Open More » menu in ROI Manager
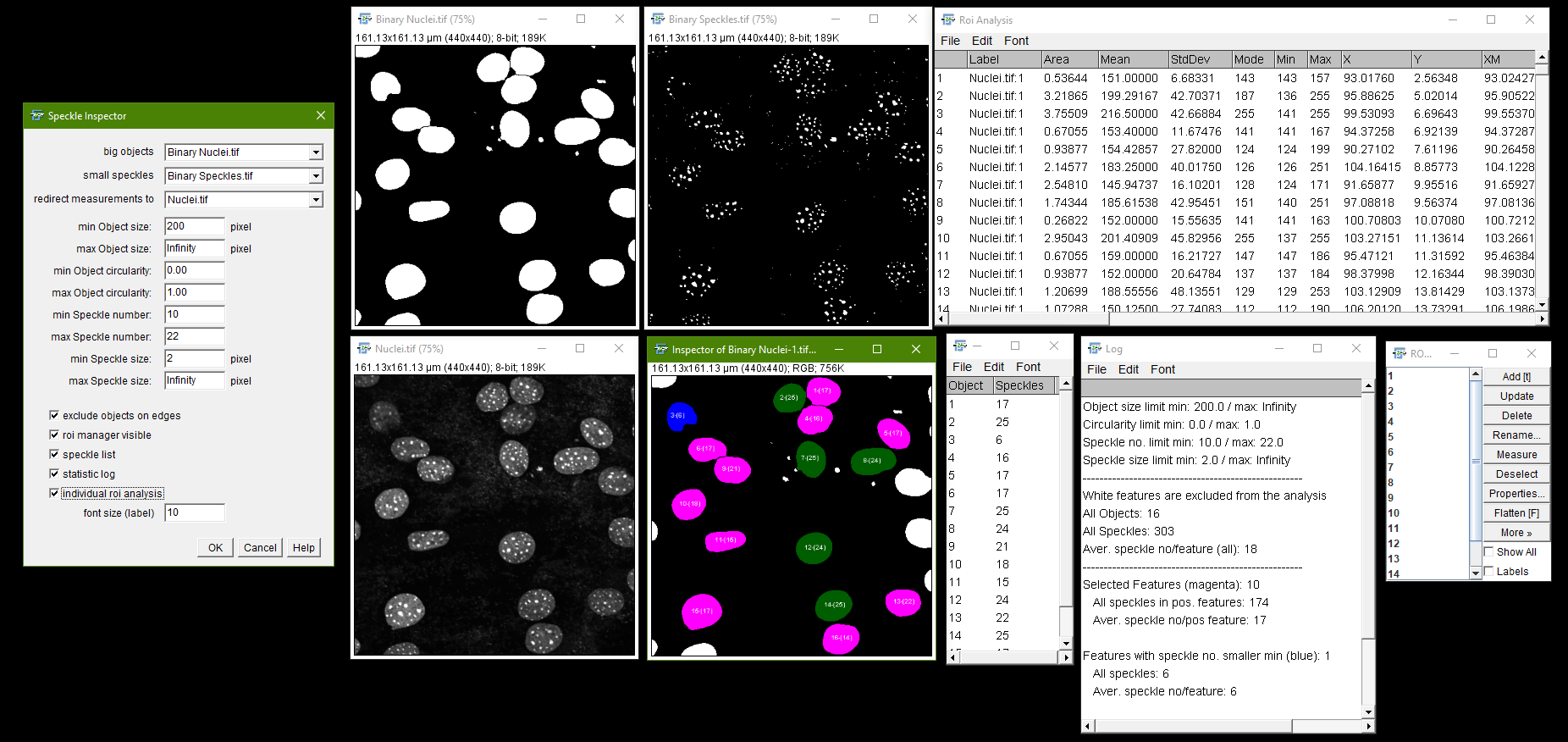Viewport: 1568px width, 742px height. click(x=1516, y=533)
